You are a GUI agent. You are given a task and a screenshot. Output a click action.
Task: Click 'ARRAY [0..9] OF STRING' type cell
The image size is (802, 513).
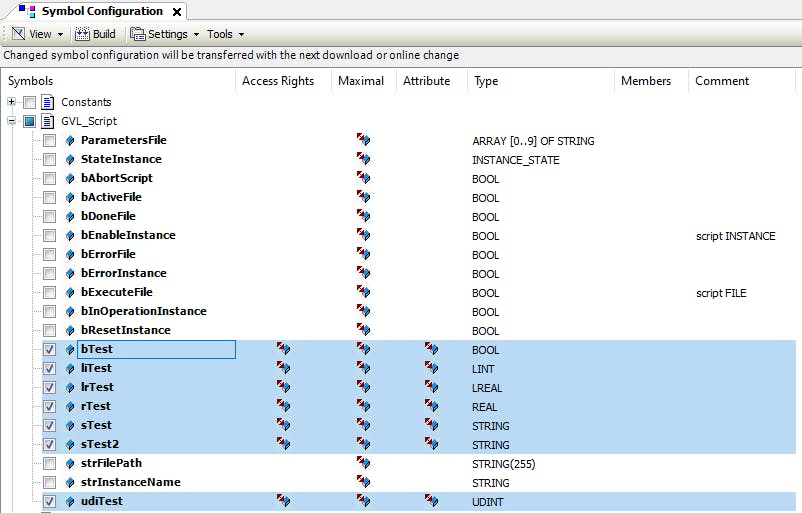tap(533, 141)
